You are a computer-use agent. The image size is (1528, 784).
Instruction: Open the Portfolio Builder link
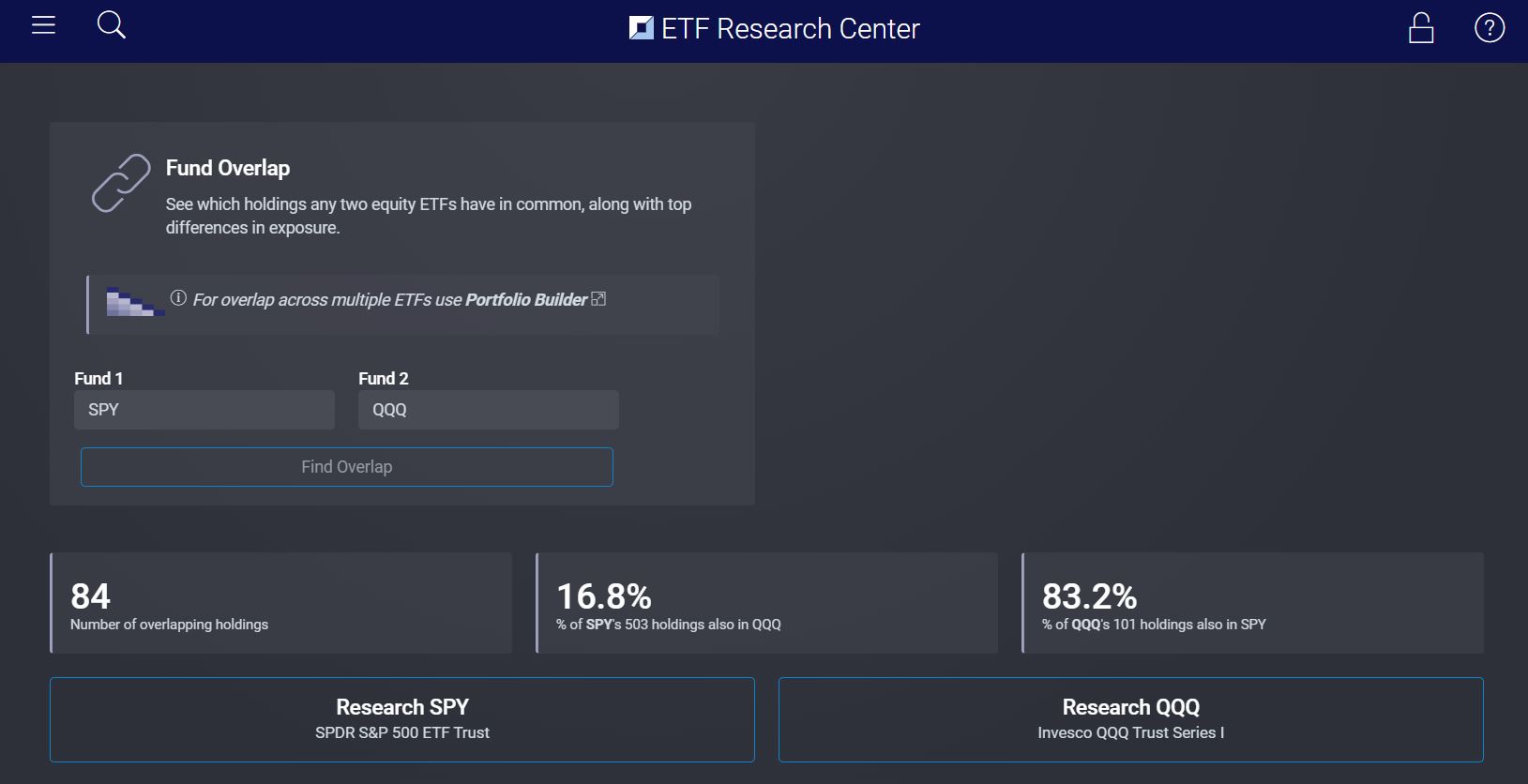click(x=526, y=300)
